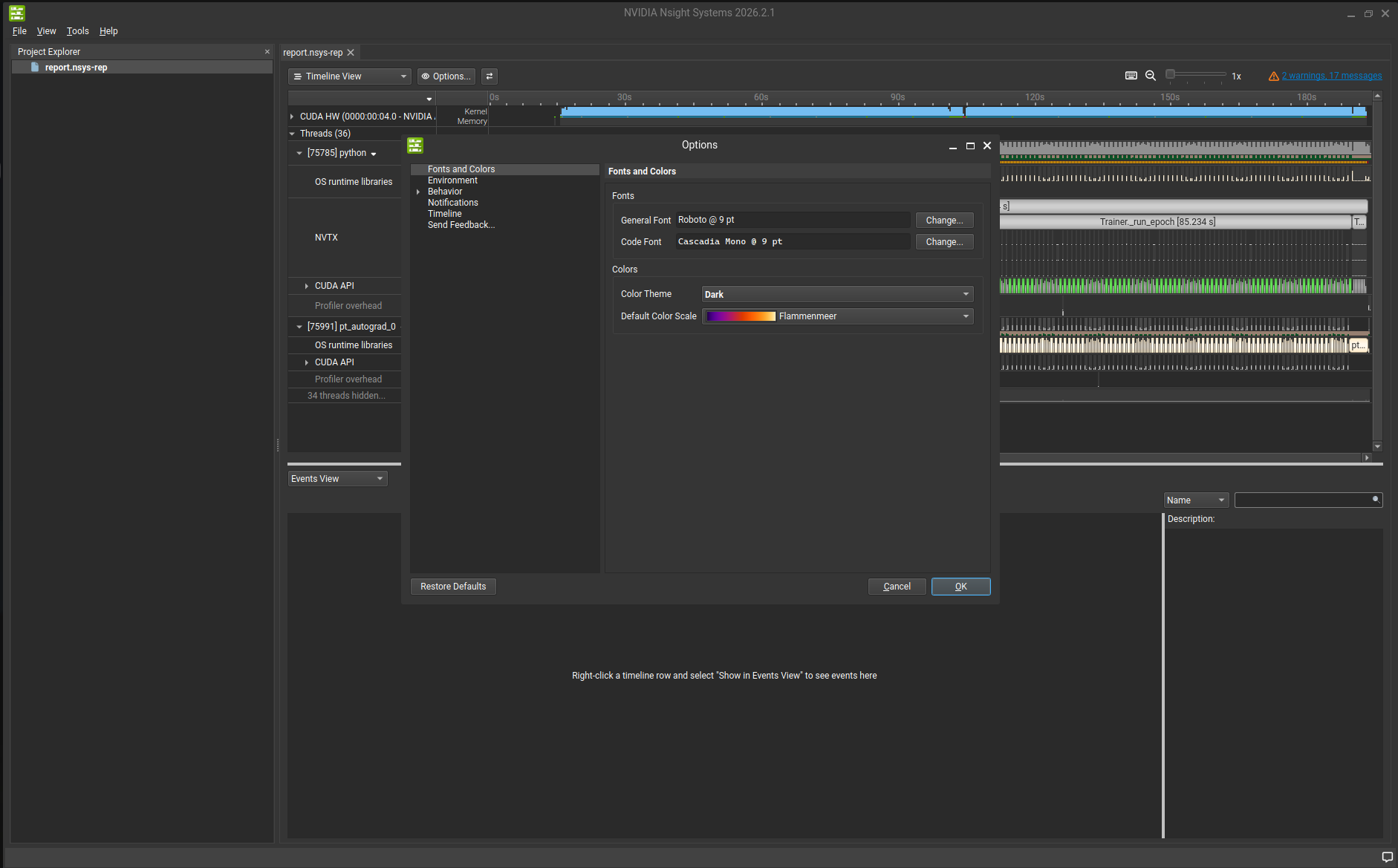Screen dimensions: 1398x868
Task: Minimize the Options dialog
Action: coord(953,146)
